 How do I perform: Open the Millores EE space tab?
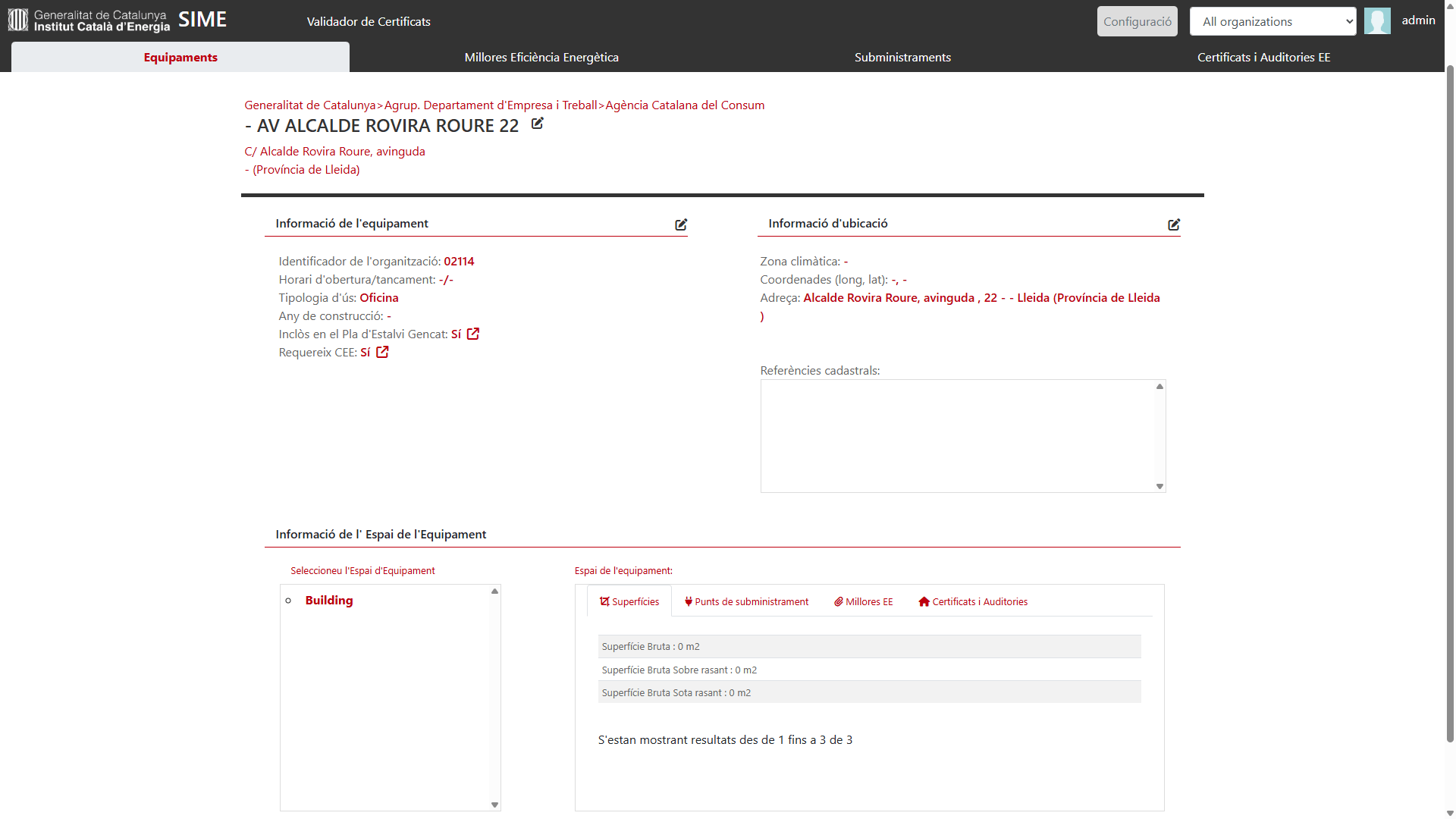pyautogui.click(x=864, y=601)
